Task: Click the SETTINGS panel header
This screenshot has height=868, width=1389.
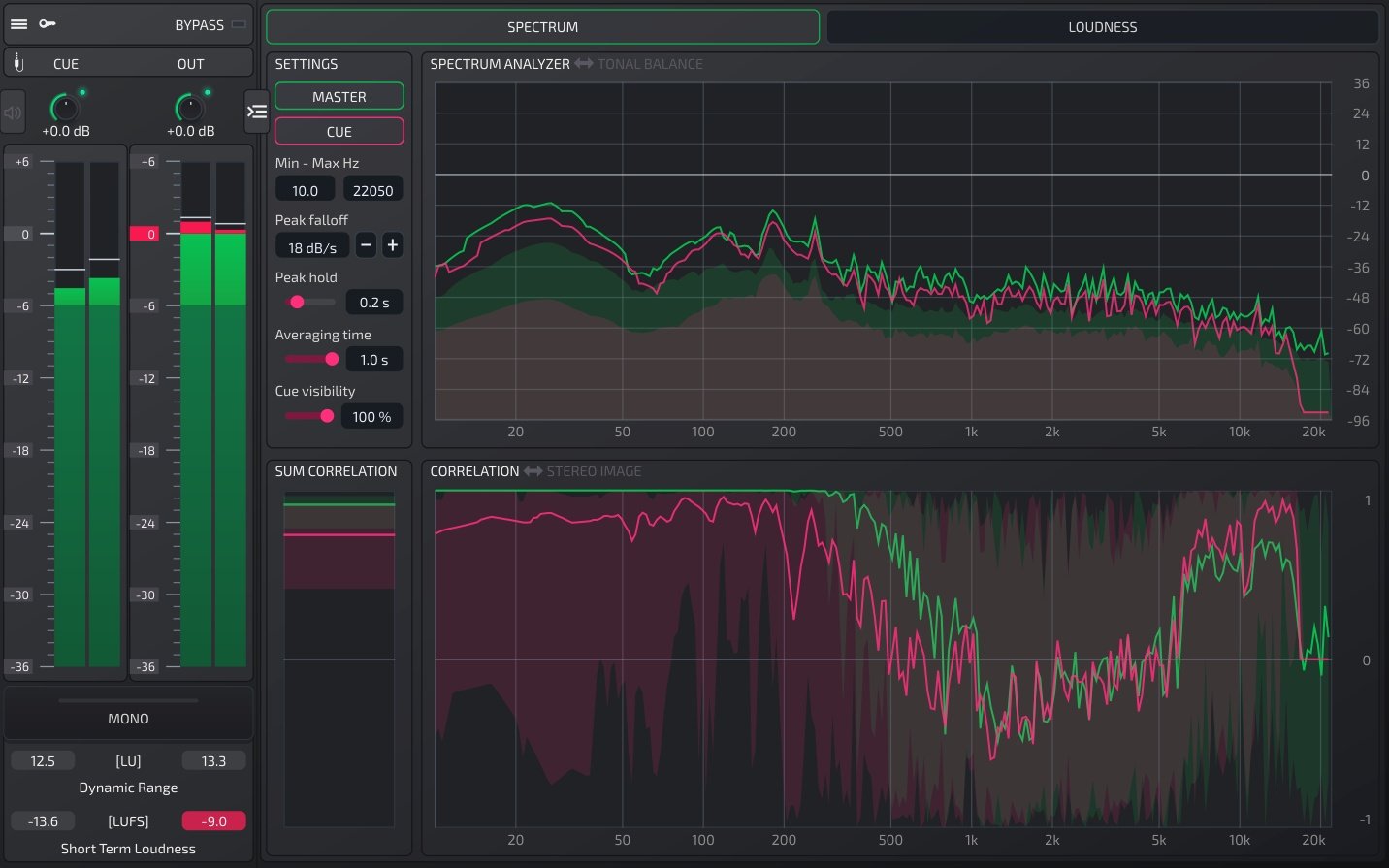Action: point(307,64)
